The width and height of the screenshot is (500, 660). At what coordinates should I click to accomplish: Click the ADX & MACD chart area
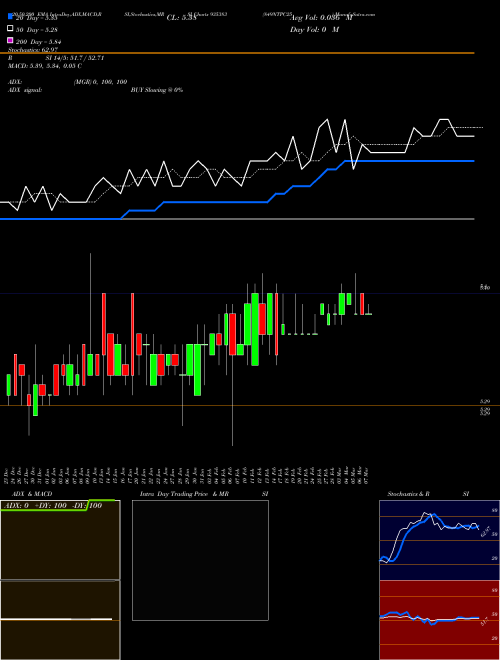pyautogui.click(x=60, y=580)
